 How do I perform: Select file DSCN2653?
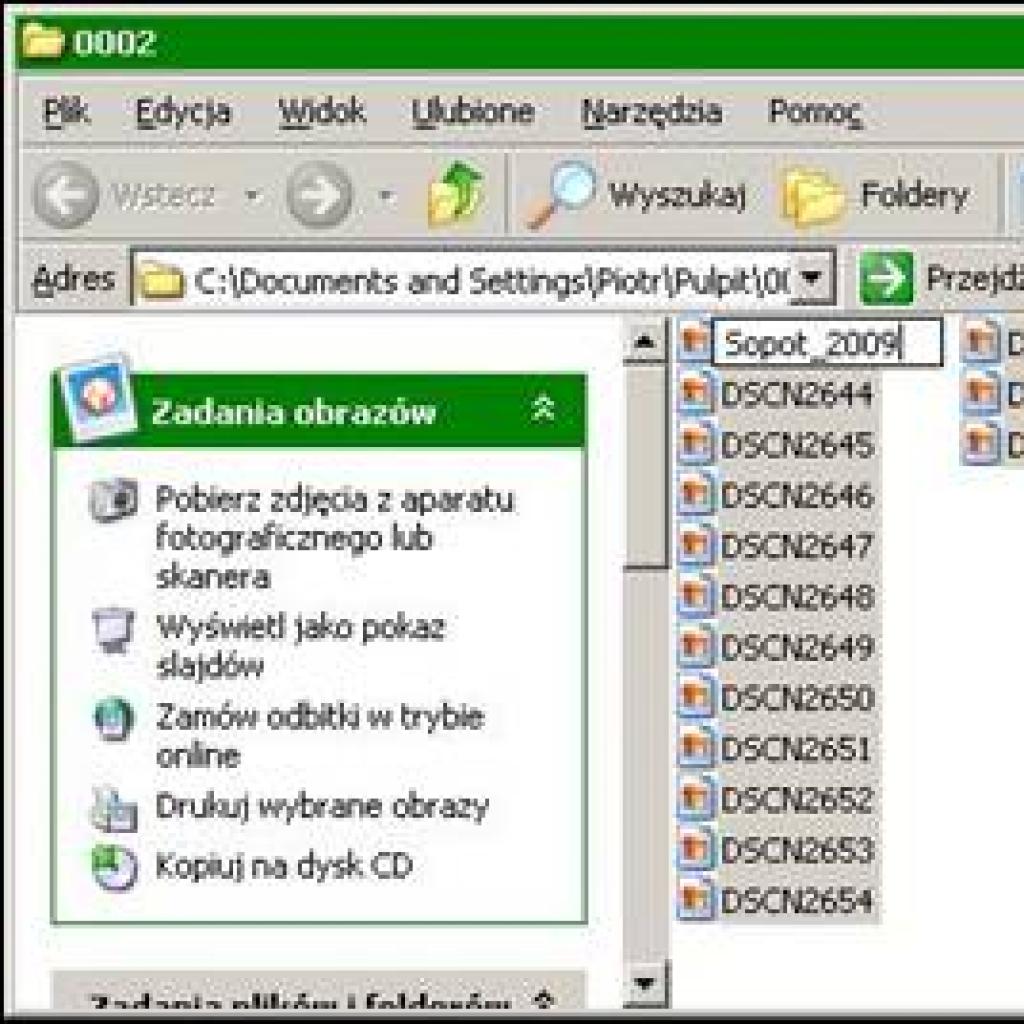797,851
